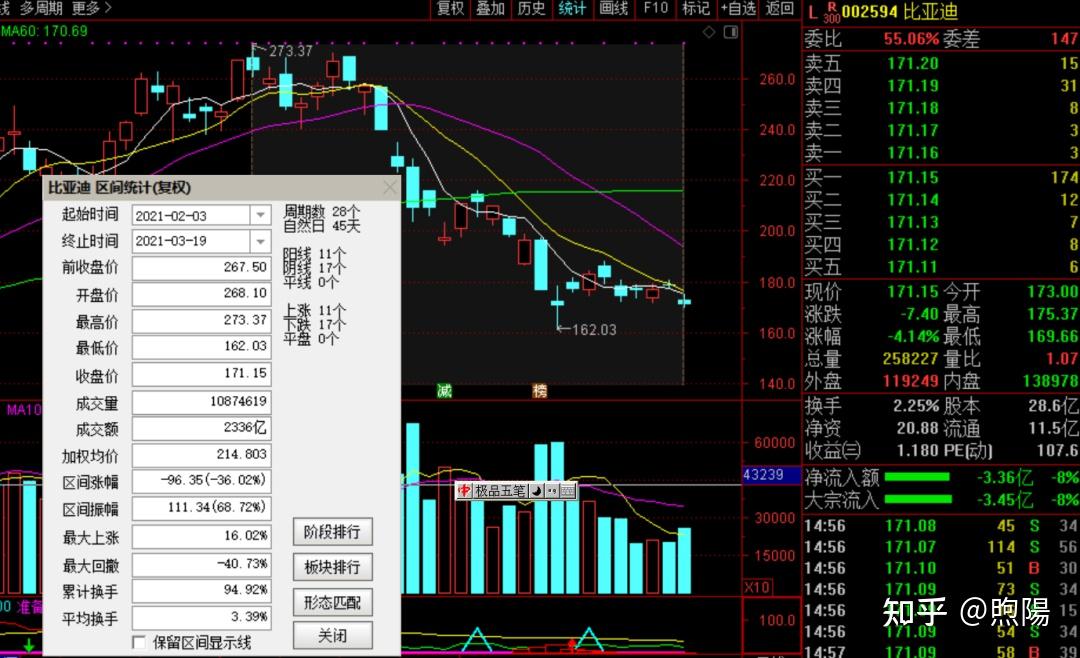Click the 标记 mark option

coord(695,8)
